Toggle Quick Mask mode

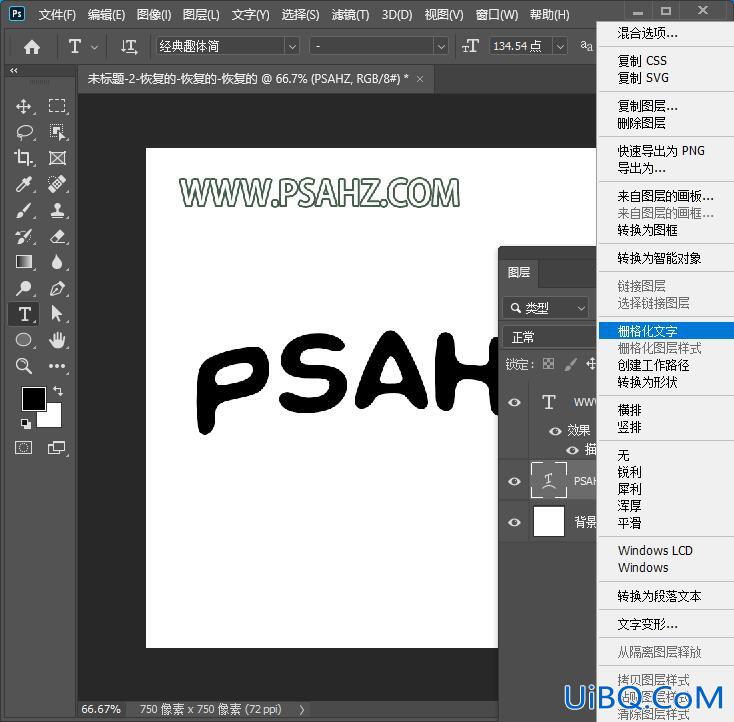pyautogui.click(x=23, y=448)
